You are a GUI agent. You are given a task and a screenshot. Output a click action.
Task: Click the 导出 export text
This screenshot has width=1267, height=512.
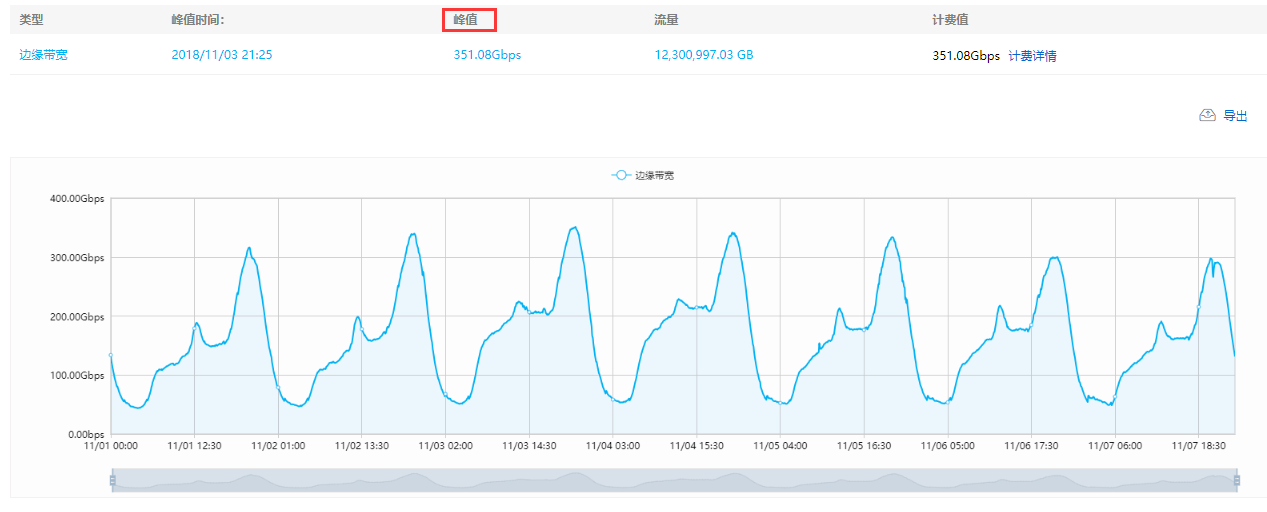pyautogui.click(x=1235, y=116)
